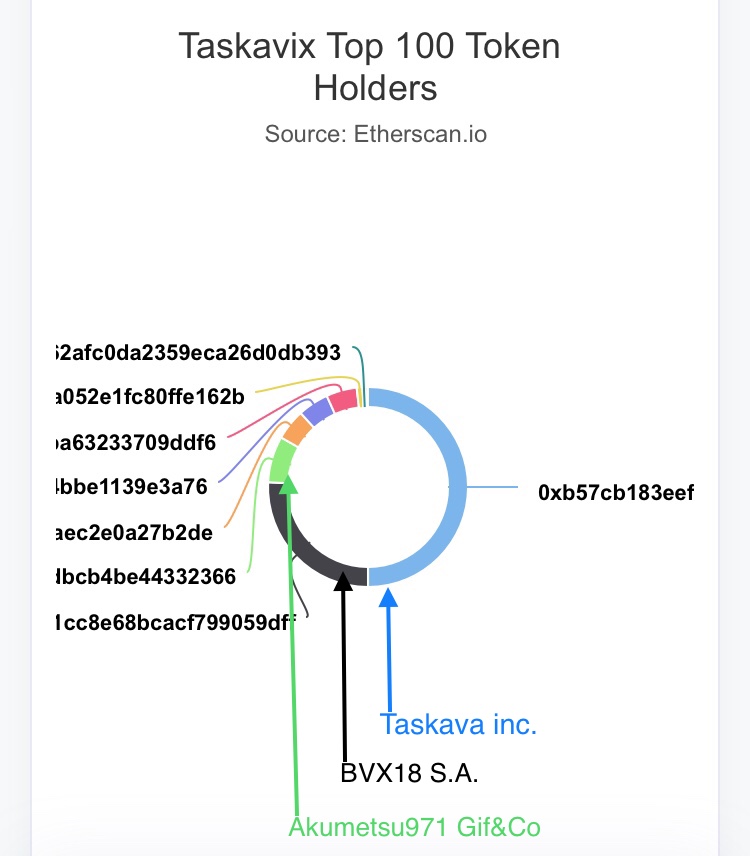Open the Source: Etherscan.io subtitle

pyautogui.click(x=376, y=133)
